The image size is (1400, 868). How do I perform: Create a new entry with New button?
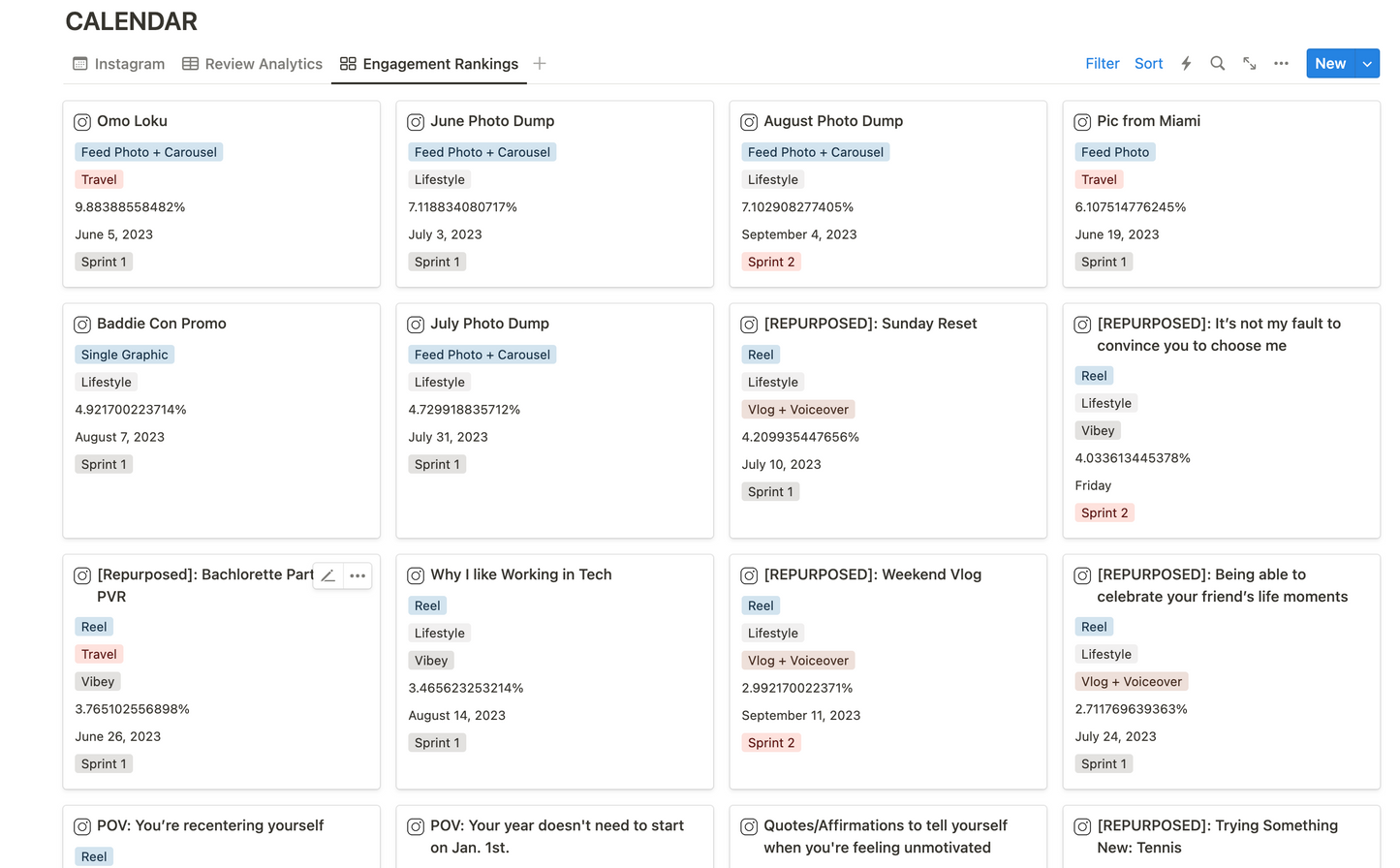[1329, 64]
